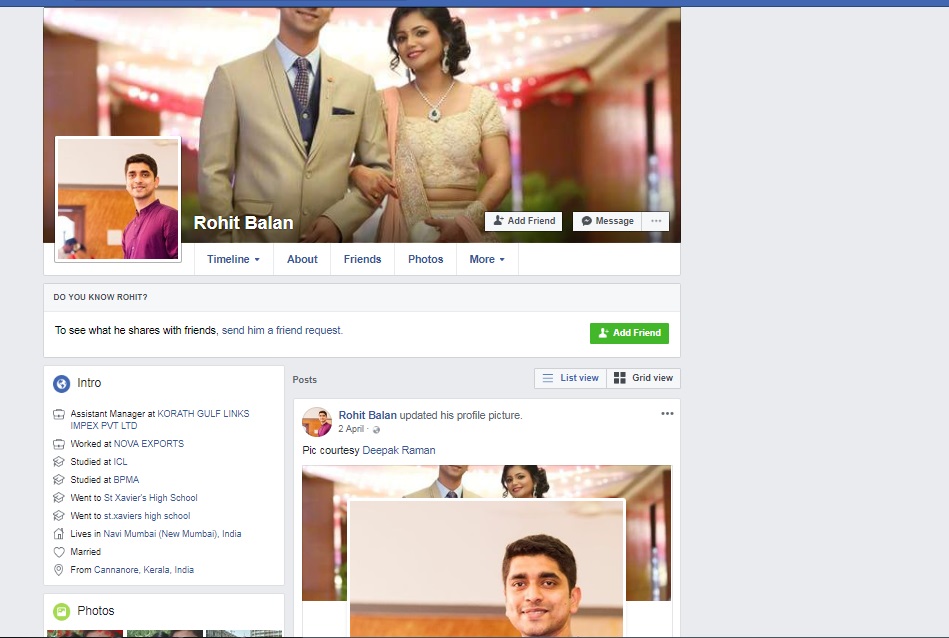The image size is (949, 638).
Task: Click the Married relationship status text
Action: coord(85,551)
